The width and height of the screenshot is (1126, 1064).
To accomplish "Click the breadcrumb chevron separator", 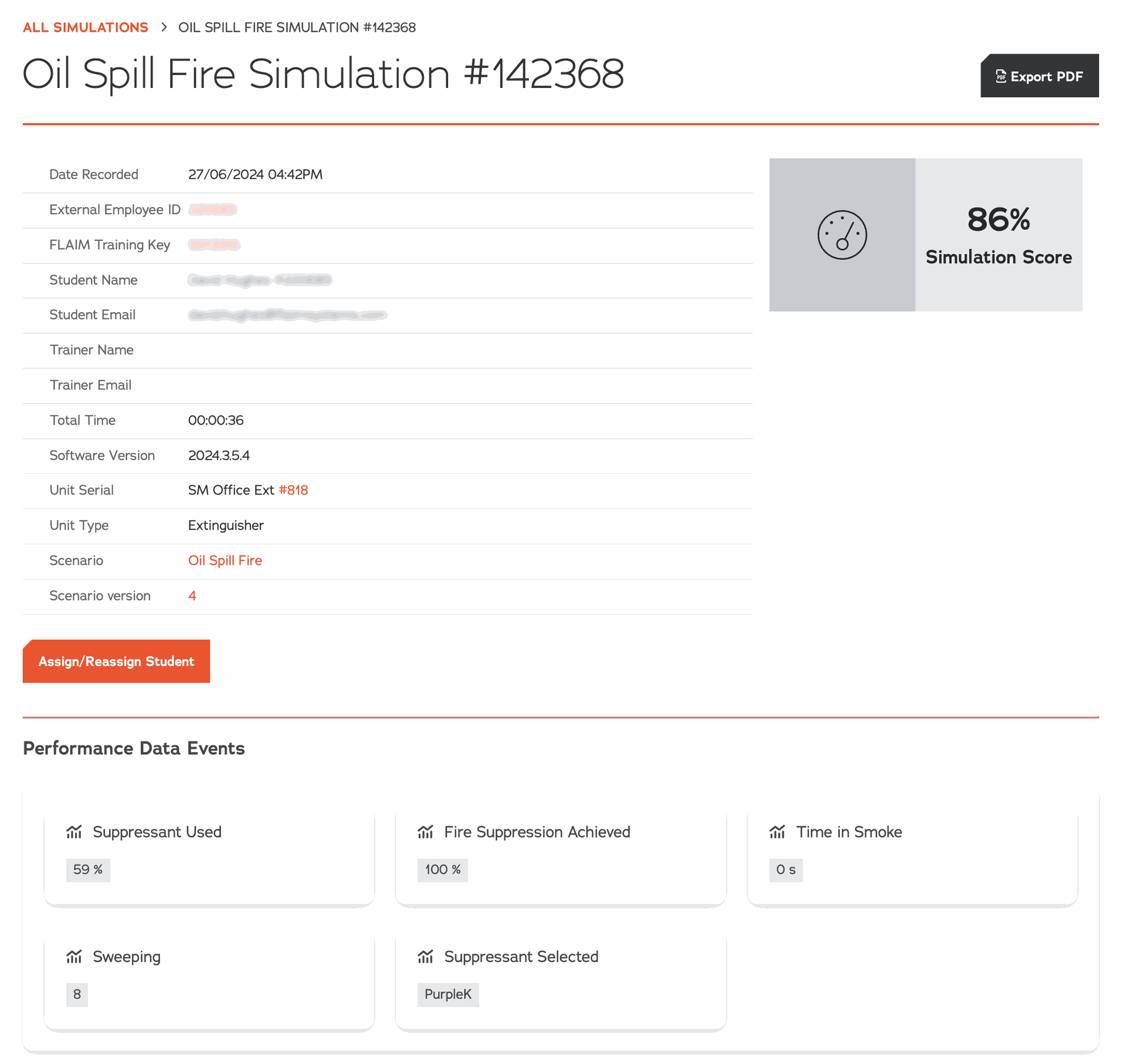I will (164, 27).
